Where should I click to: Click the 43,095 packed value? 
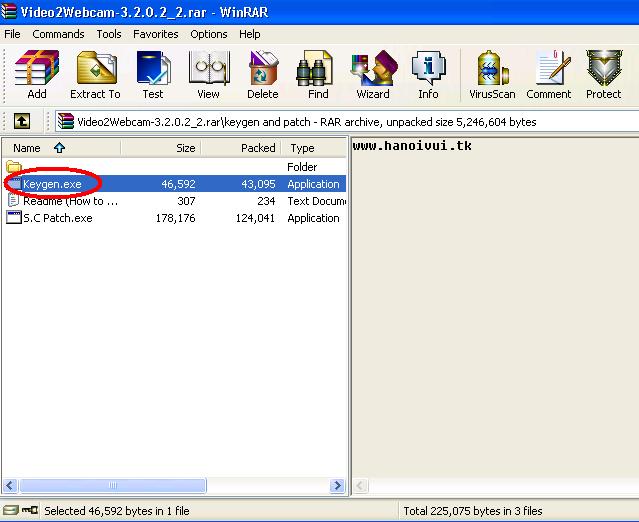[x=258, y=184]
